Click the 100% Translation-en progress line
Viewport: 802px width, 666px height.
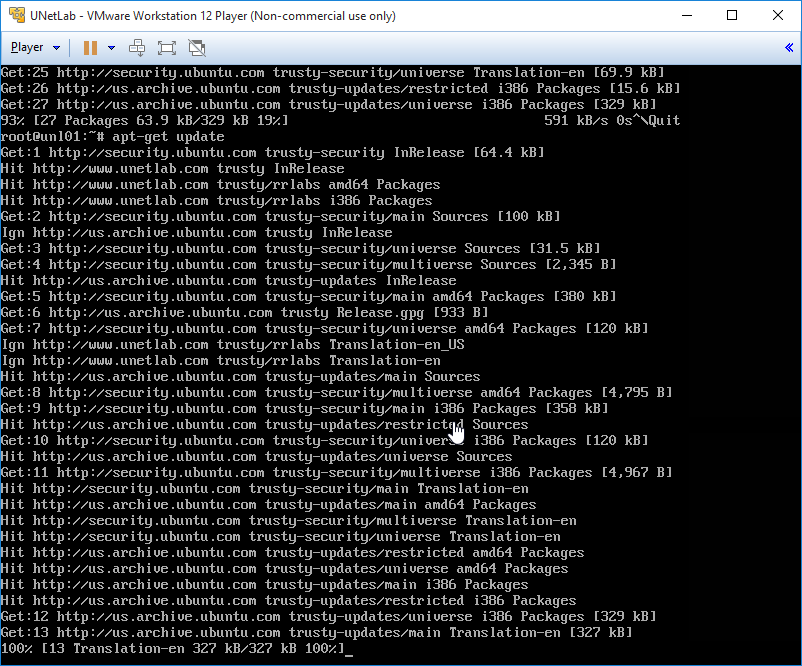(173, 649)
